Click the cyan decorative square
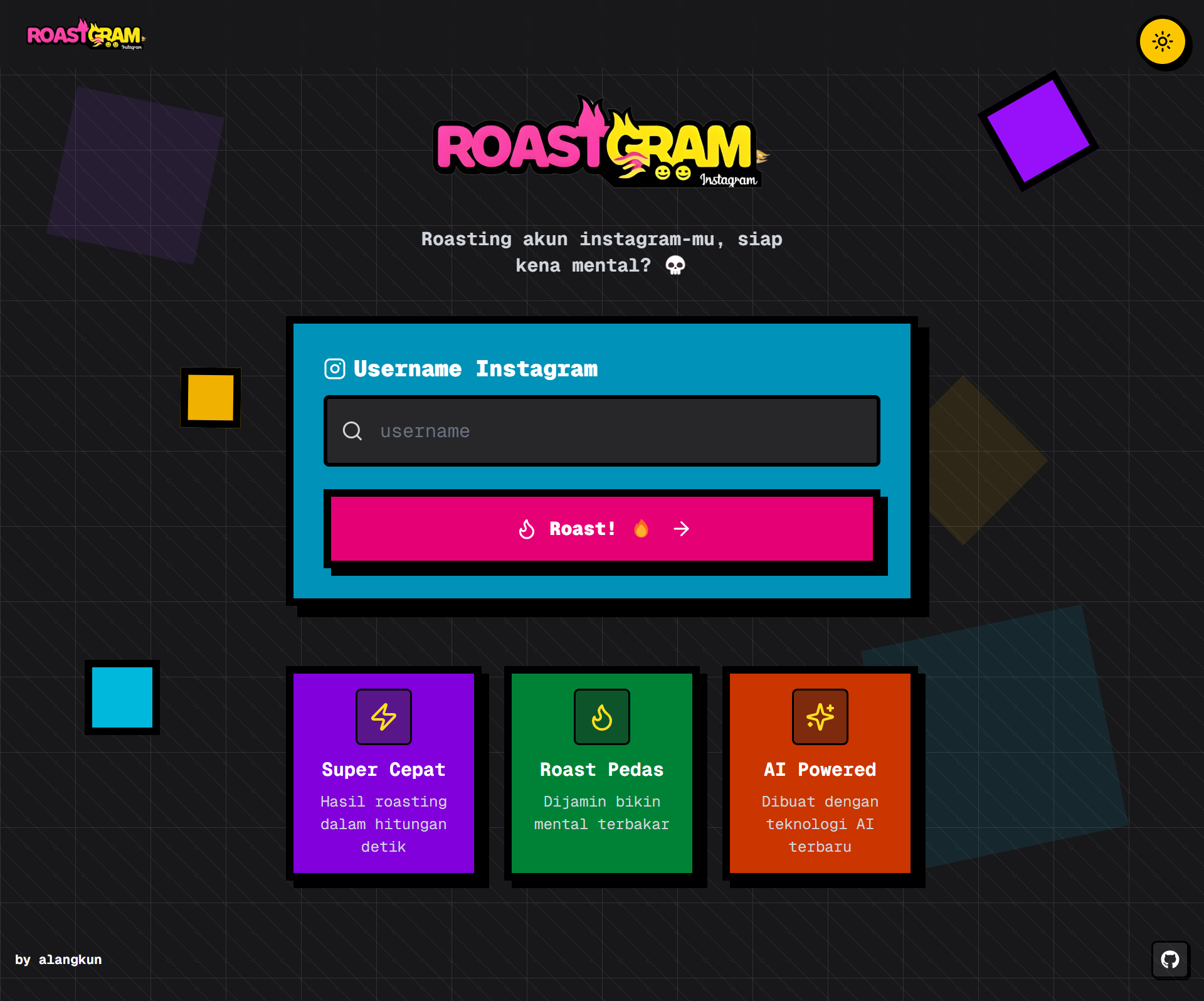Image resolution: width=1204 pixels, height=1001 pixels. coord(122,697)
